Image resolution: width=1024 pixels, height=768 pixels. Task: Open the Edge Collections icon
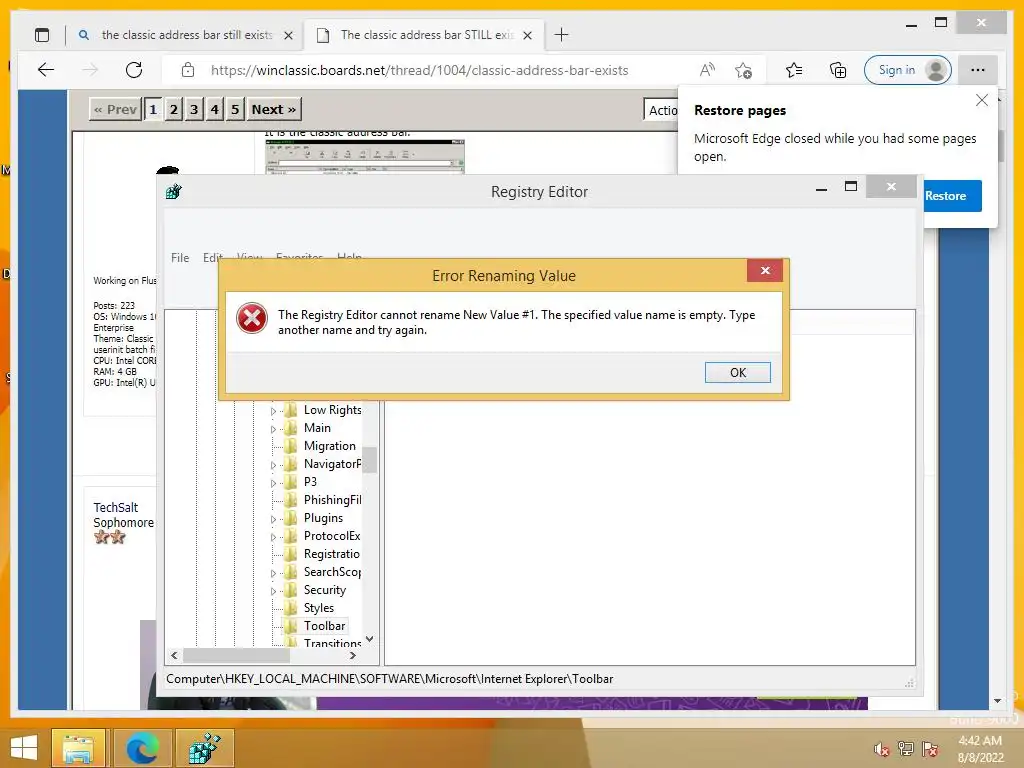point(838,70)
